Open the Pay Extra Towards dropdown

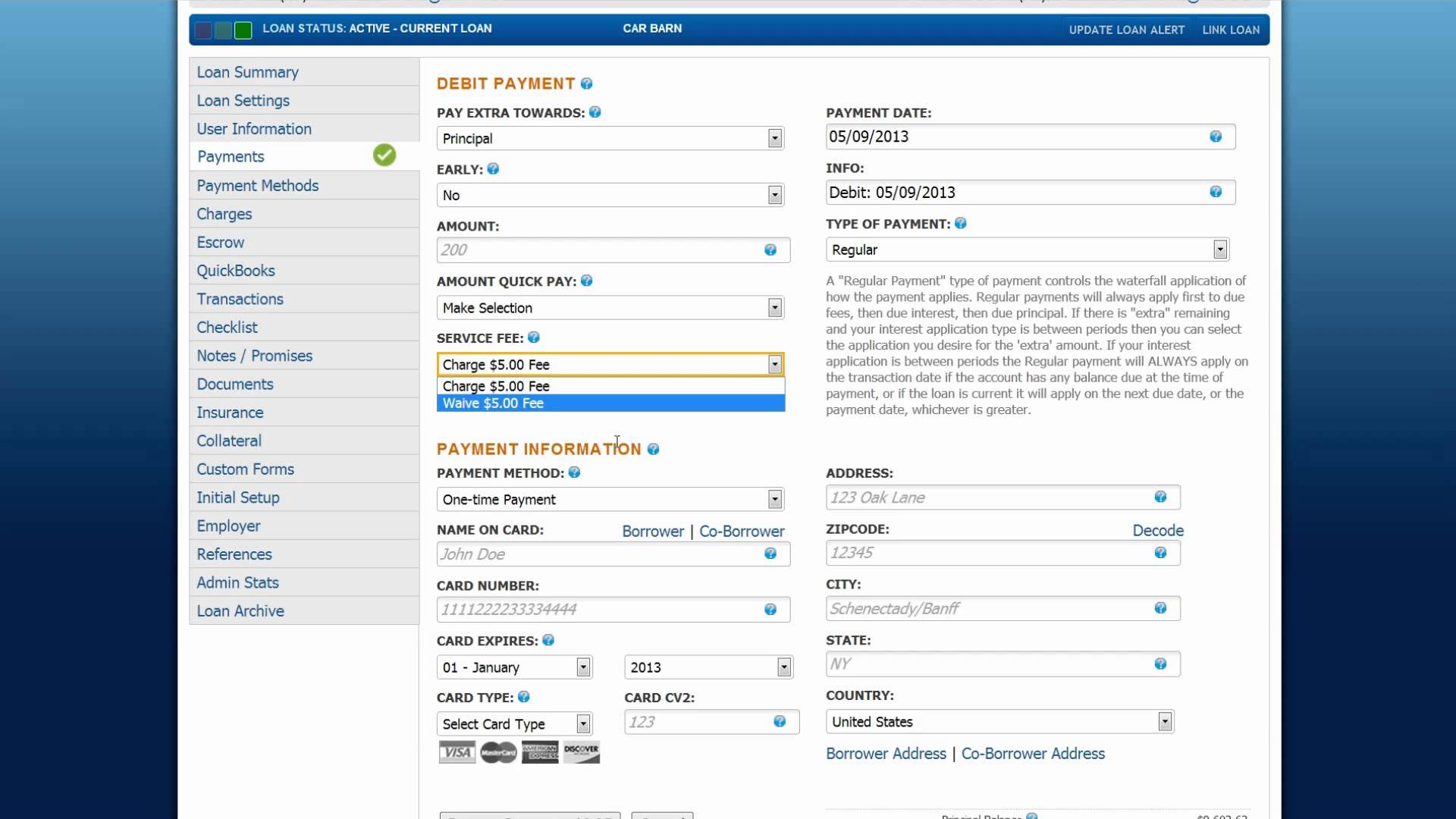pyautogui.click(x=610, y=139)
